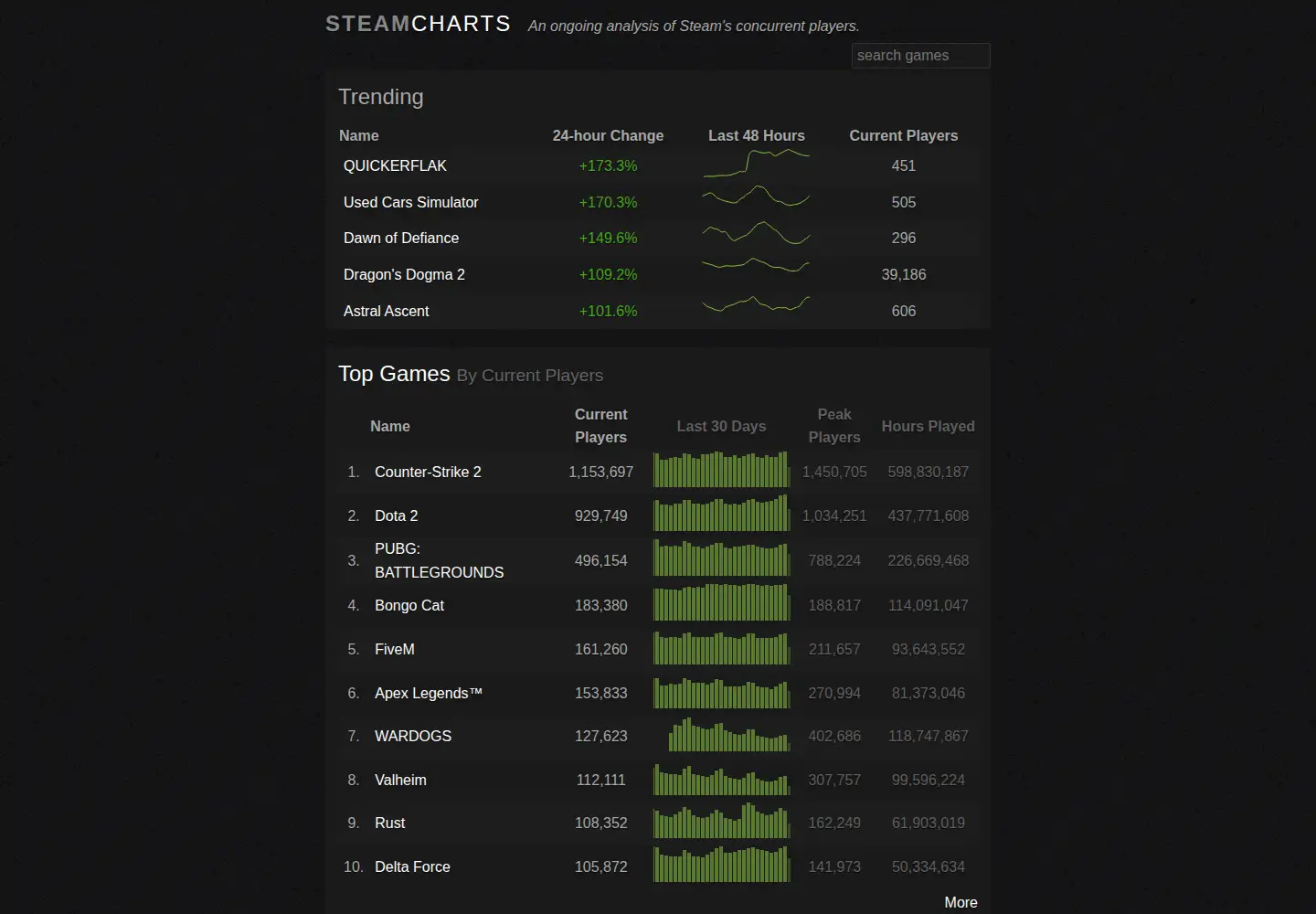The height and width of the screenshot is (914, 1316).
Task: Select the +173.3% change value
Action: (608, 165)
